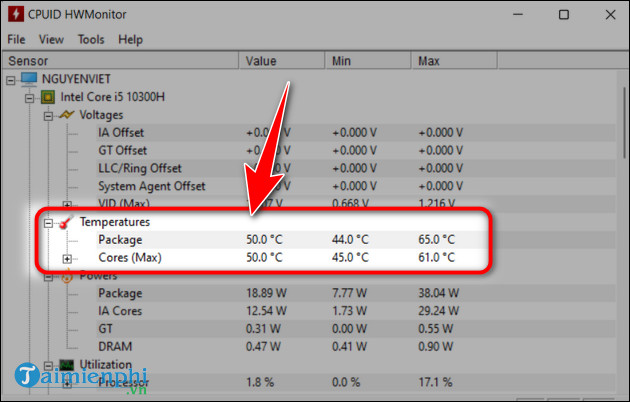Click the 44.0 °C Package min value
This screenshot has height=402, width=630.
(x=350, y=240)
